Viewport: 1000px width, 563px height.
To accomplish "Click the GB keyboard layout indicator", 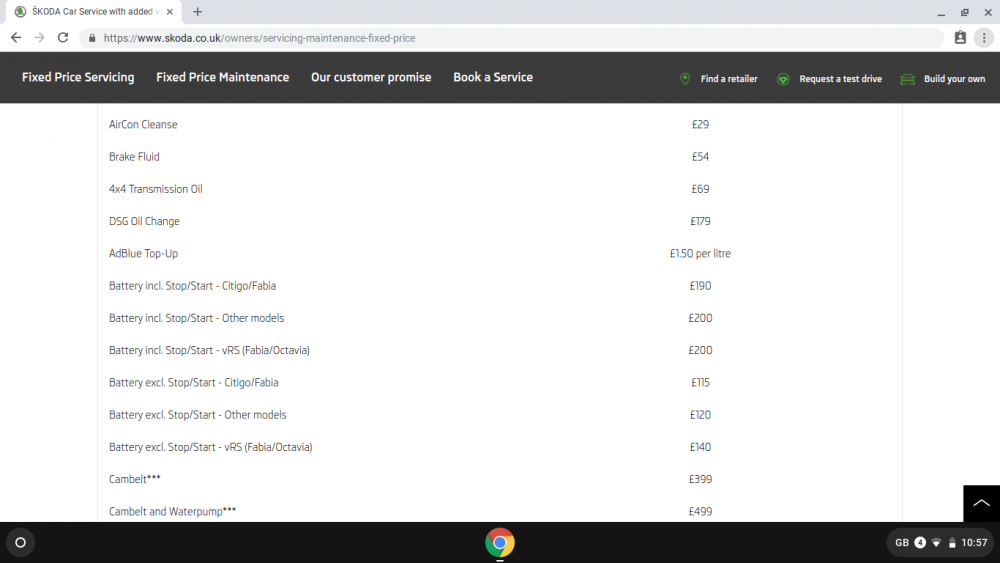I will [902, 543].
